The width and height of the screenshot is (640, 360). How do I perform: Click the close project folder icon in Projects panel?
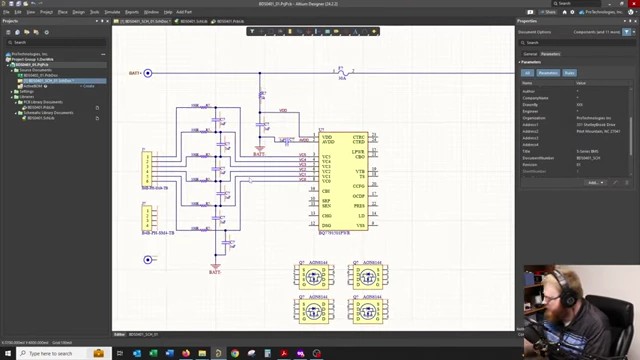coord(36,32)
